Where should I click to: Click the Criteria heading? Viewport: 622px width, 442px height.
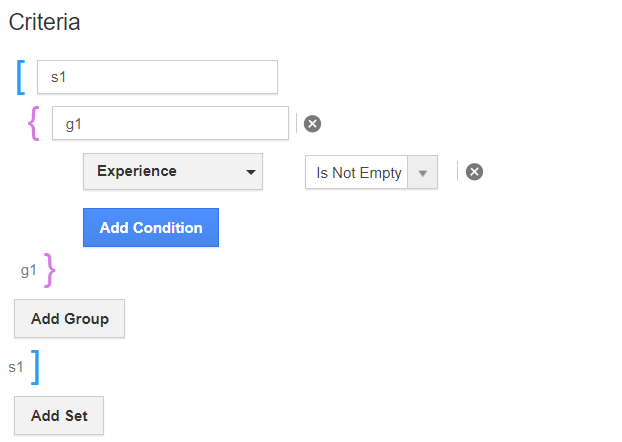[45, 22]
